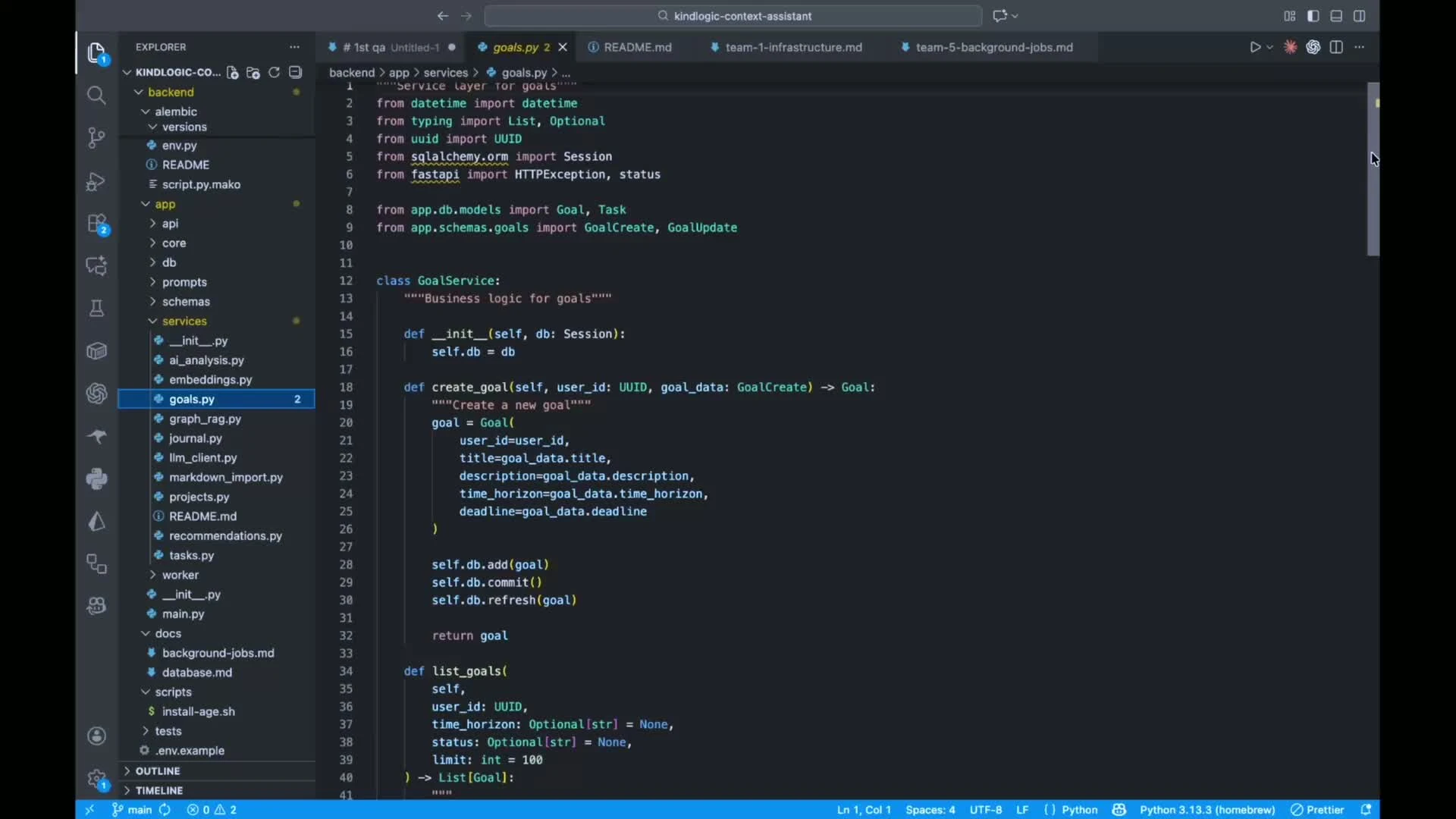
Task: Select the Testing beaker icon in the sidebar
Action: pyautogui.click(x=96, y=308)
